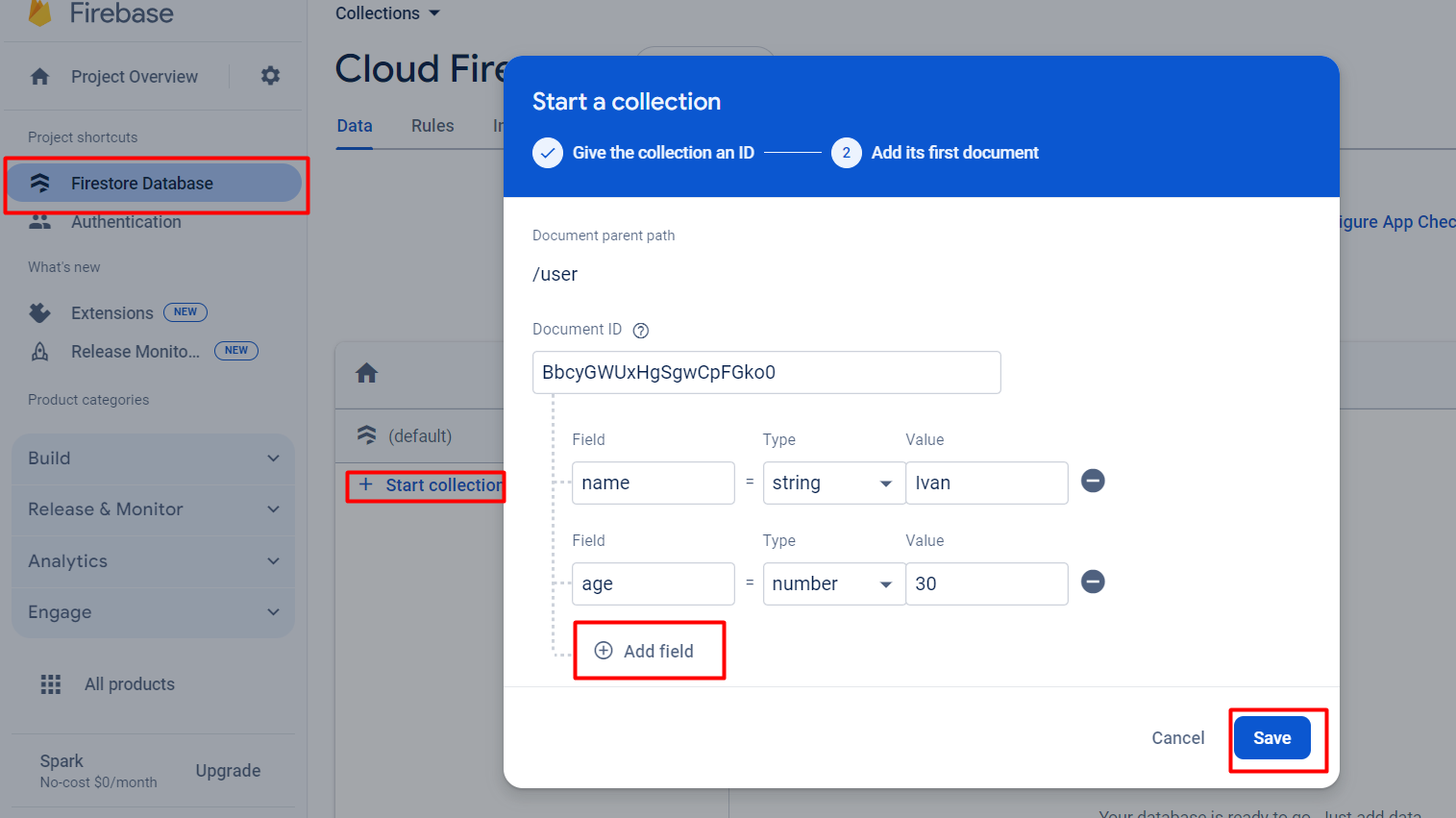The height and width of the screenshot is (818, 1456).
Task: Click the age field input
Action: (x=654, y=583)
